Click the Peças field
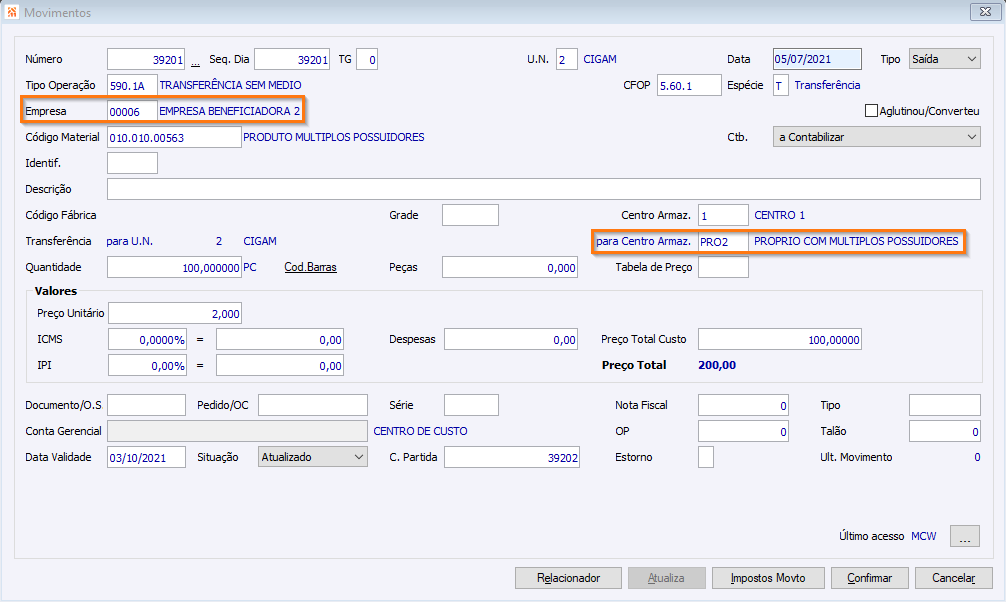1006x602 pixels. pos(509,267)
